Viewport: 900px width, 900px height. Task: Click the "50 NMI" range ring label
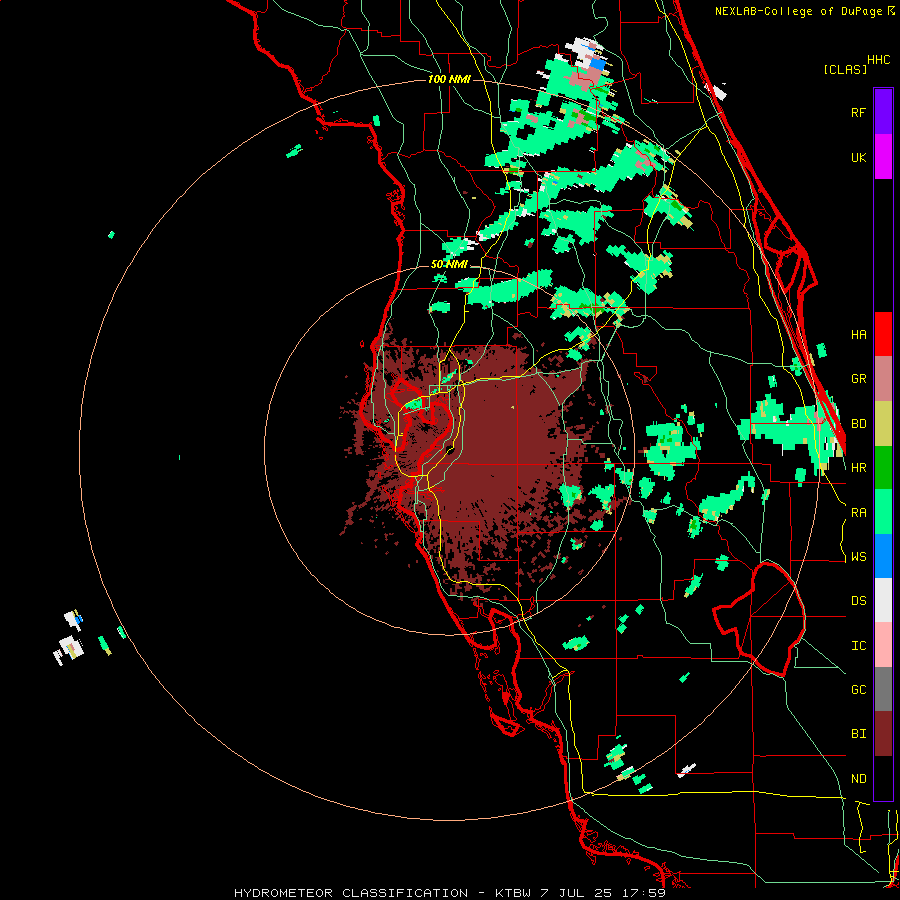449,265
